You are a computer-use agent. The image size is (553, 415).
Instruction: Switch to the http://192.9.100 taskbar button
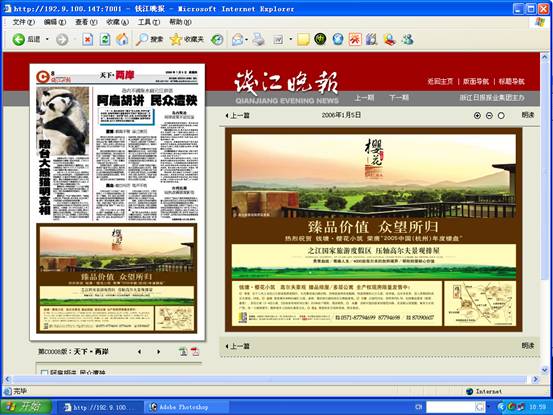(x=100, y=407)
